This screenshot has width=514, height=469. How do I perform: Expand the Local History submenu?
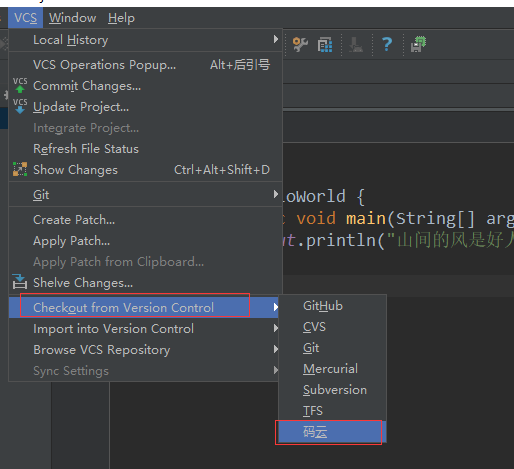145,40
